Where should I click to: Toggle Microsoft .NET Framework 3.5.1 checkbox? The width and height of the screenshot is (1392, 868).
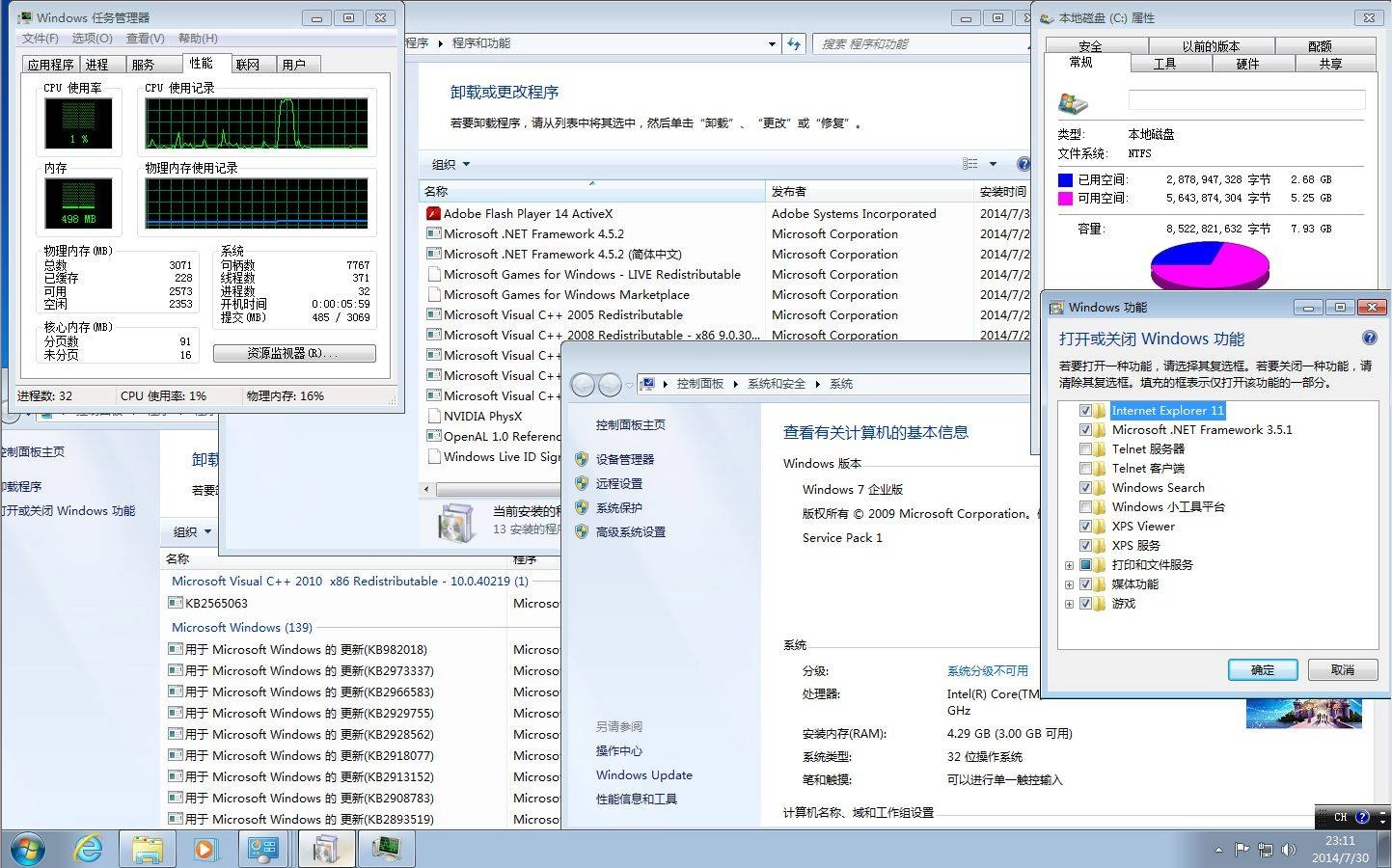coord(1085,430)
